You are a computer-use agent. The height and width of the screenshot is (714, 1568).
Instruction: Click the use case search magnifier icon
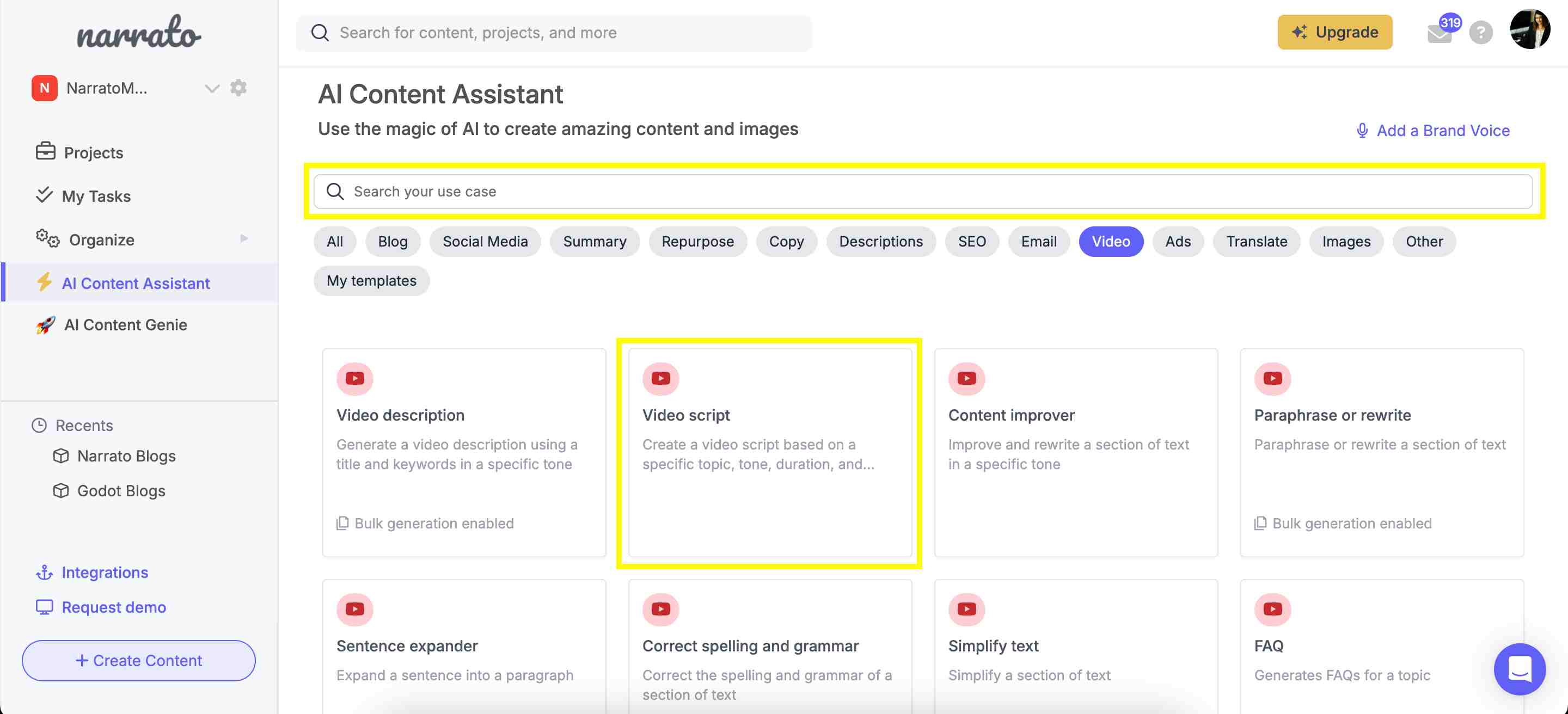click(x=335, y=192)
